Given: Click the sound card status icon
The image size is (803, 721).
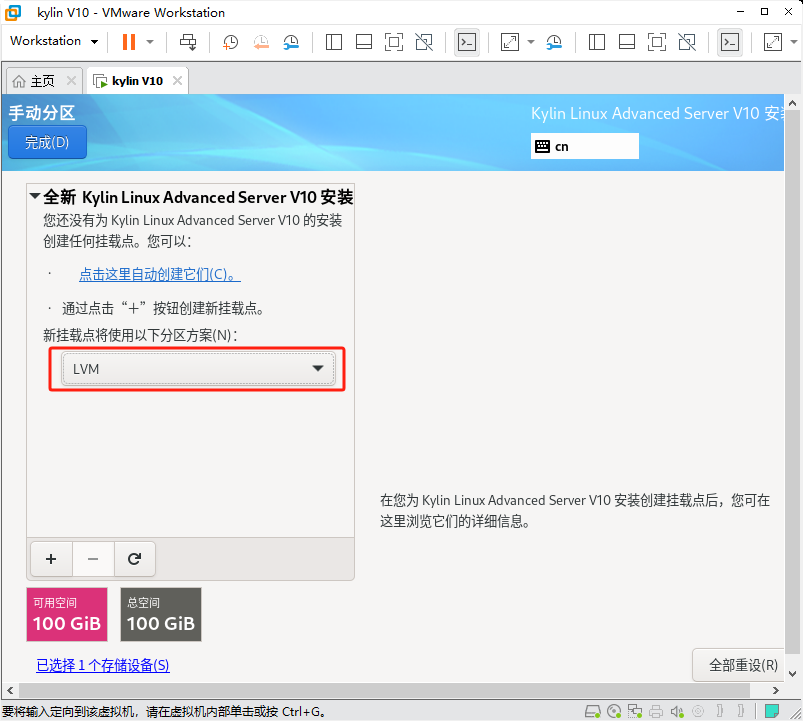Looking at the screenshot, I should pos(677,711).
